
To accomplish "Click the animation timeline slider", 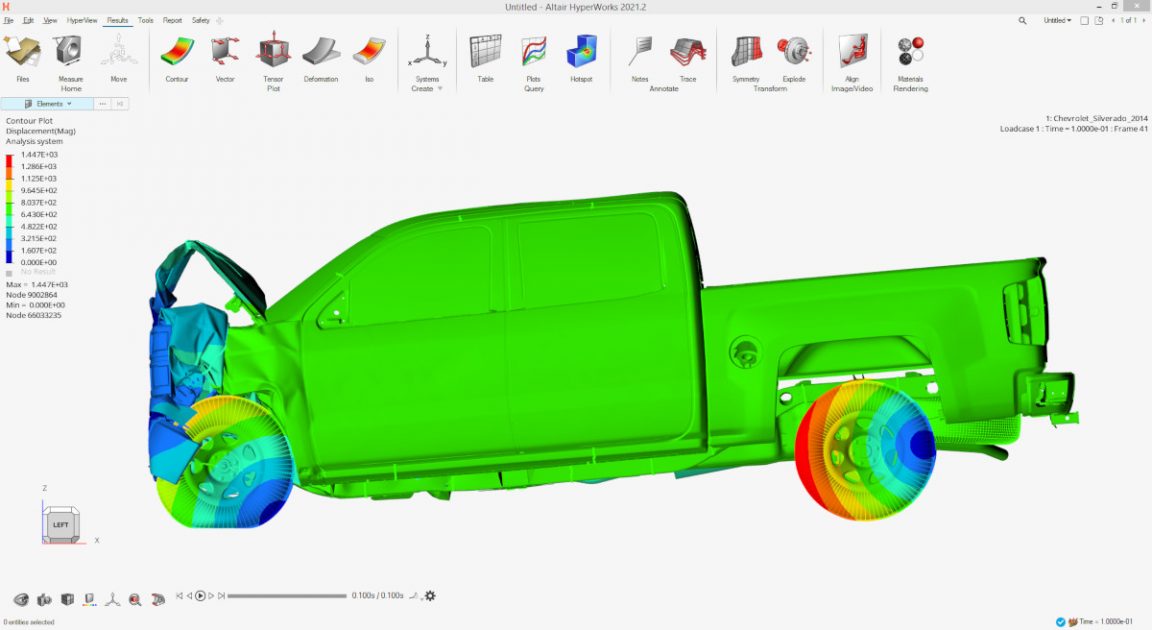I will click(x=287, y=596).
